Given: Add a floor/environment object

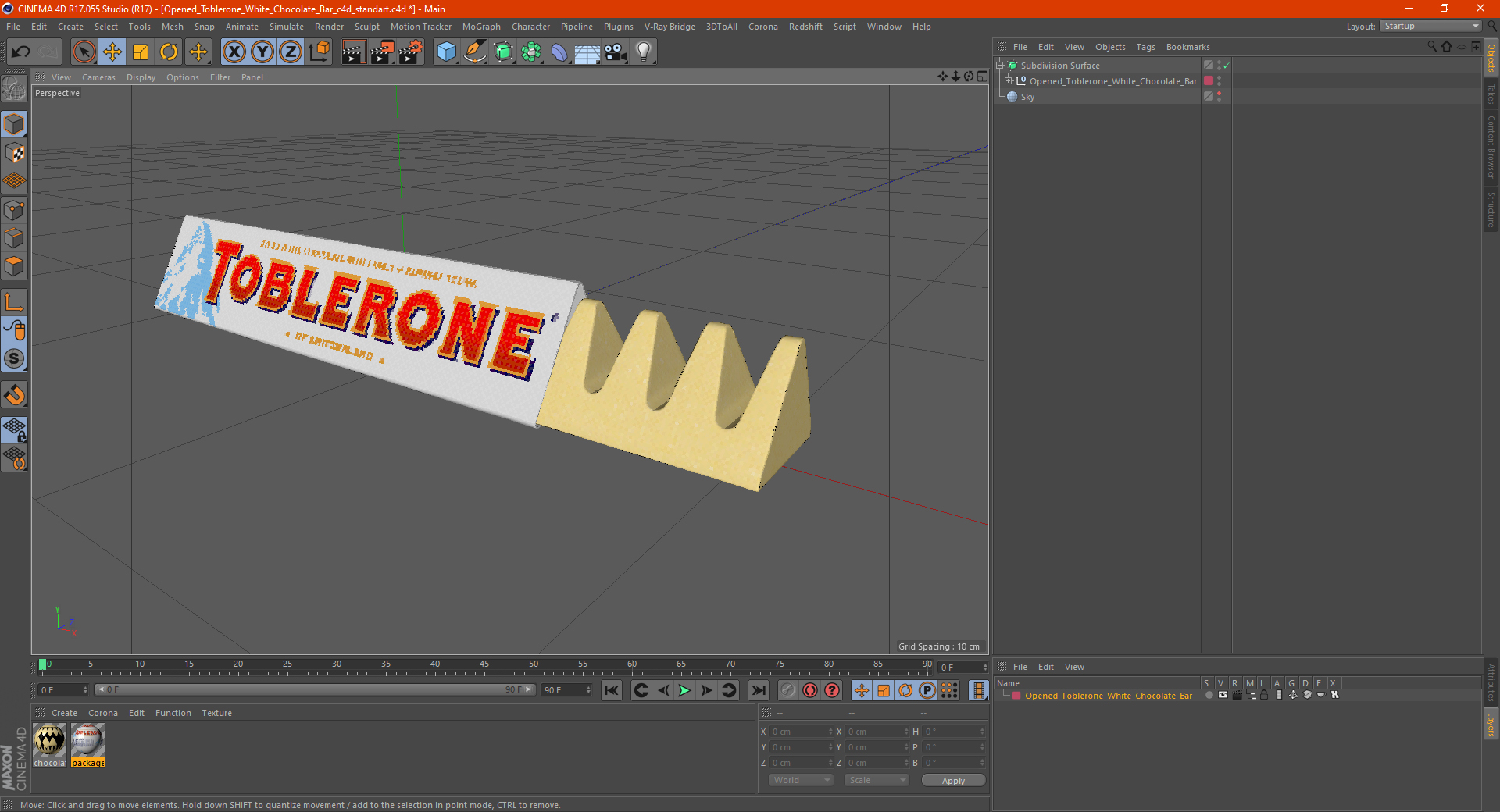Looking at the screenshot, I should point(587,52).
